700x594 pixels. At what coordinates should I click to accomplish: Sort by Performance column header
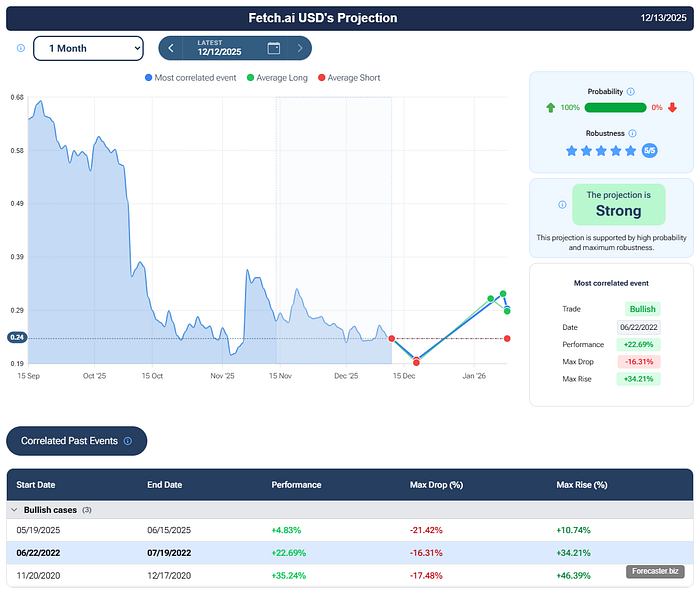click(296, 485)
